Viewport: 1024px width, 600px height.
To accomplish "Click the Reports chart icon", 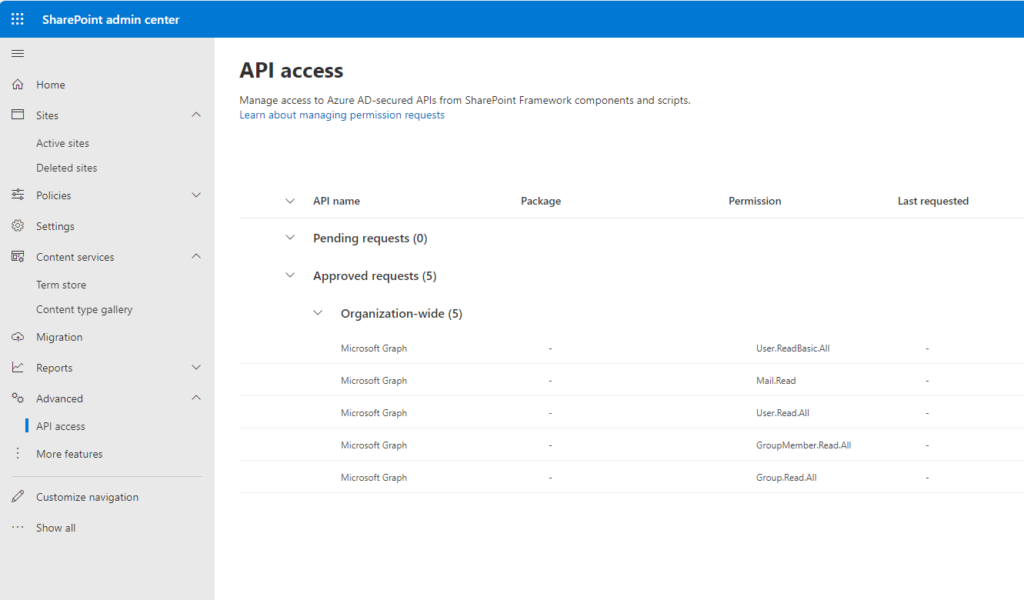I will [x=17, y=367].
